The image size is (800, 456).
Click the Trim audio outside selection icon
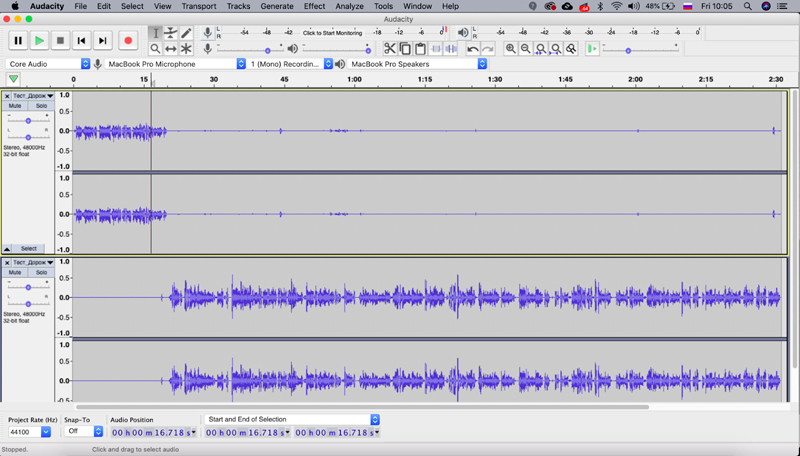pyautogui.click(x=436, y=48)
